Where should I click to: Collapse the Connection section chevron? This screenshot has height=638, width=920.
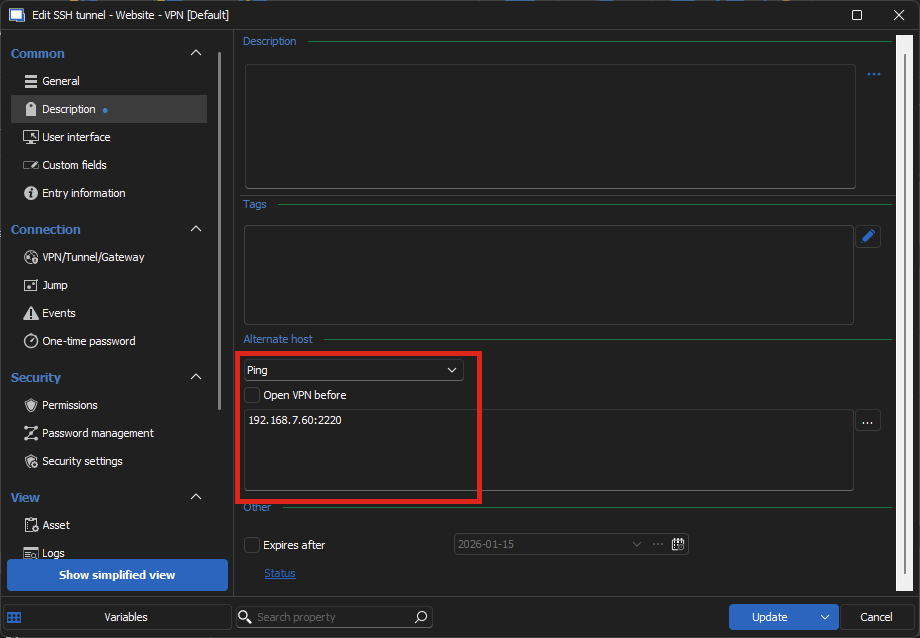click(196, 229)
